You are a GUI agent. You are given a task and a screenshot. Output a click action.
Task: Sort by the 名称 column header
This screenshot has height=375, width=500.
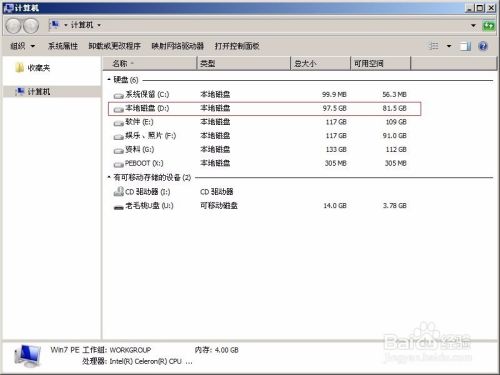point(150,63)
